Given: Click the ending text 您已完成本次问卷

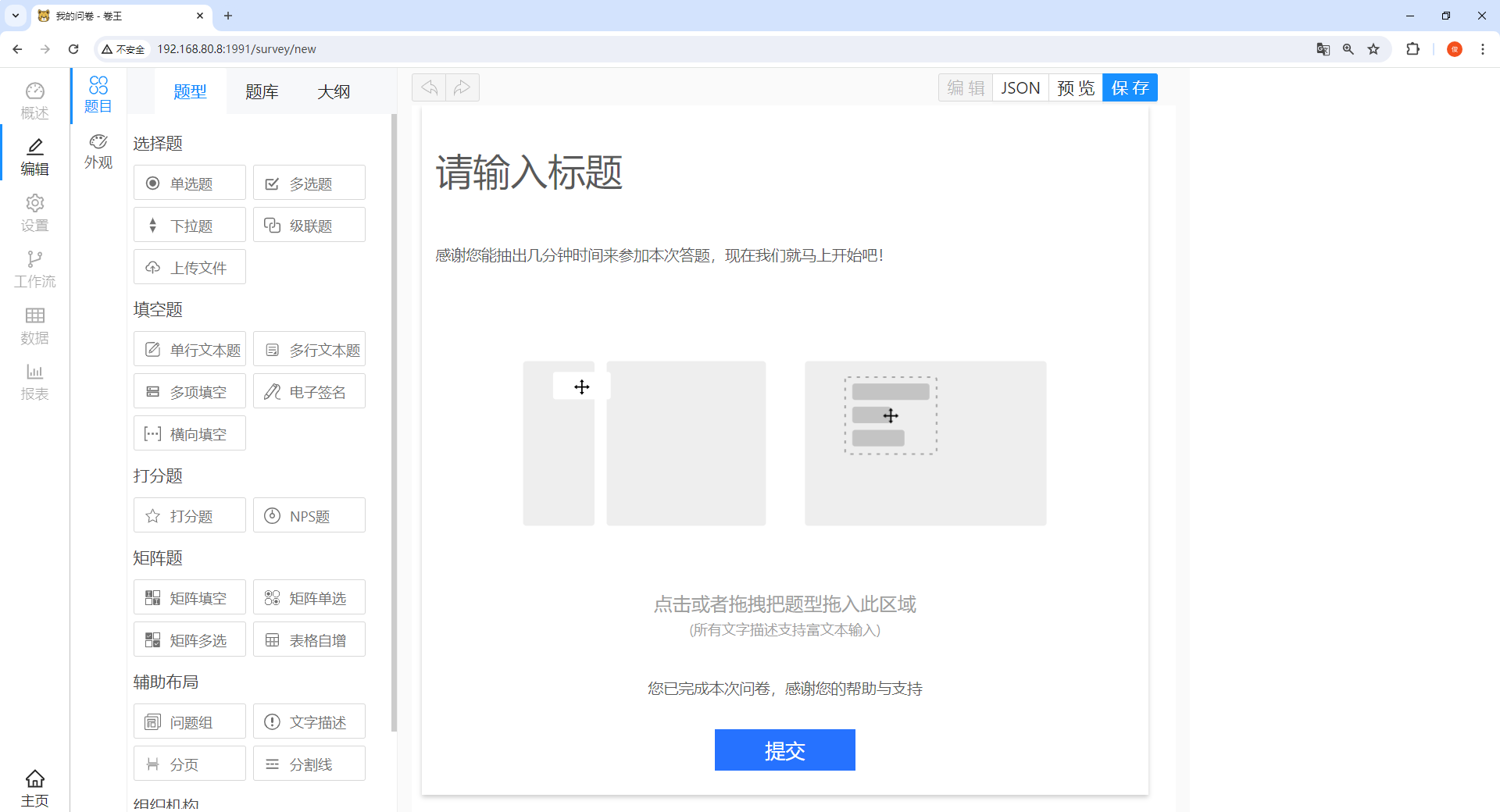Looking at the screenshot, I should 784,689.
